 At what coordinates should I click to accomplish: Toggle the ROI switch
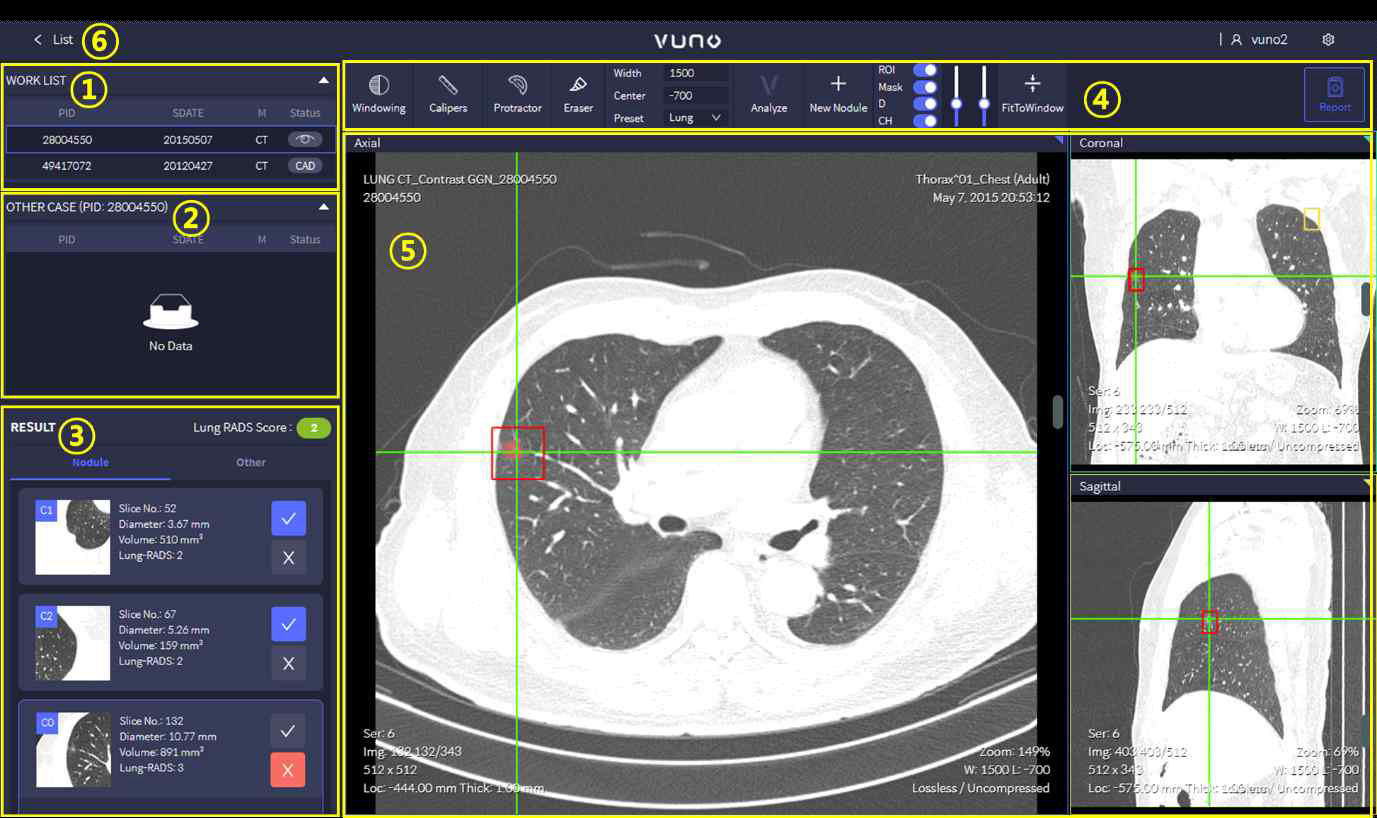tap(926, 70)
